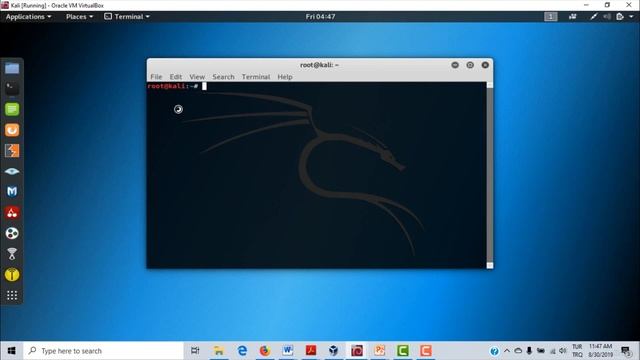640x360 pixels.
Task: Click the power icon in Kali top panel
Action: pyautogui.click(x=620, y=17)
